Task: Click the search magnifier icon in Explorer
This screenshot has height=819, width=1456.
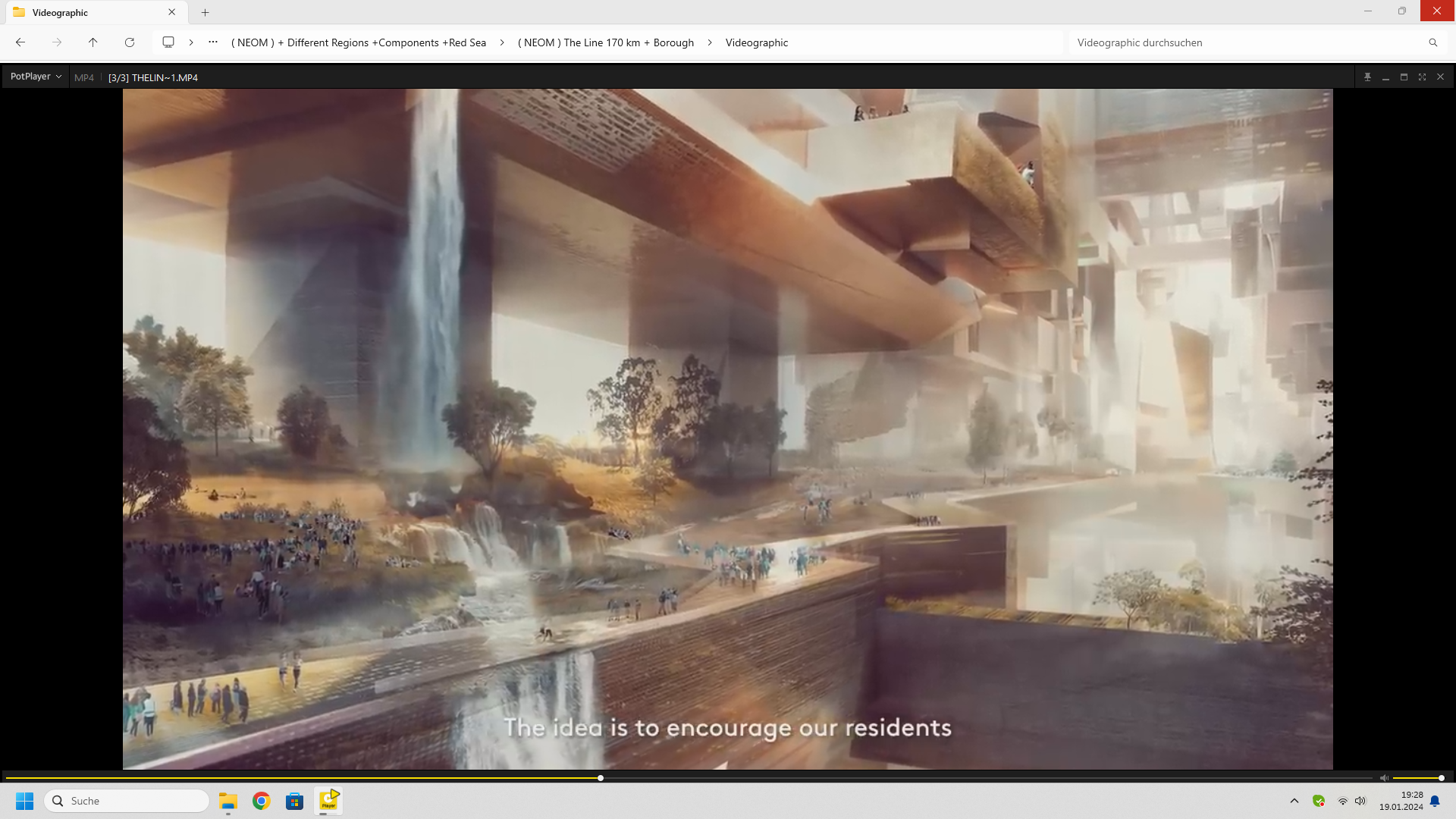Action: coord(1433,42)
